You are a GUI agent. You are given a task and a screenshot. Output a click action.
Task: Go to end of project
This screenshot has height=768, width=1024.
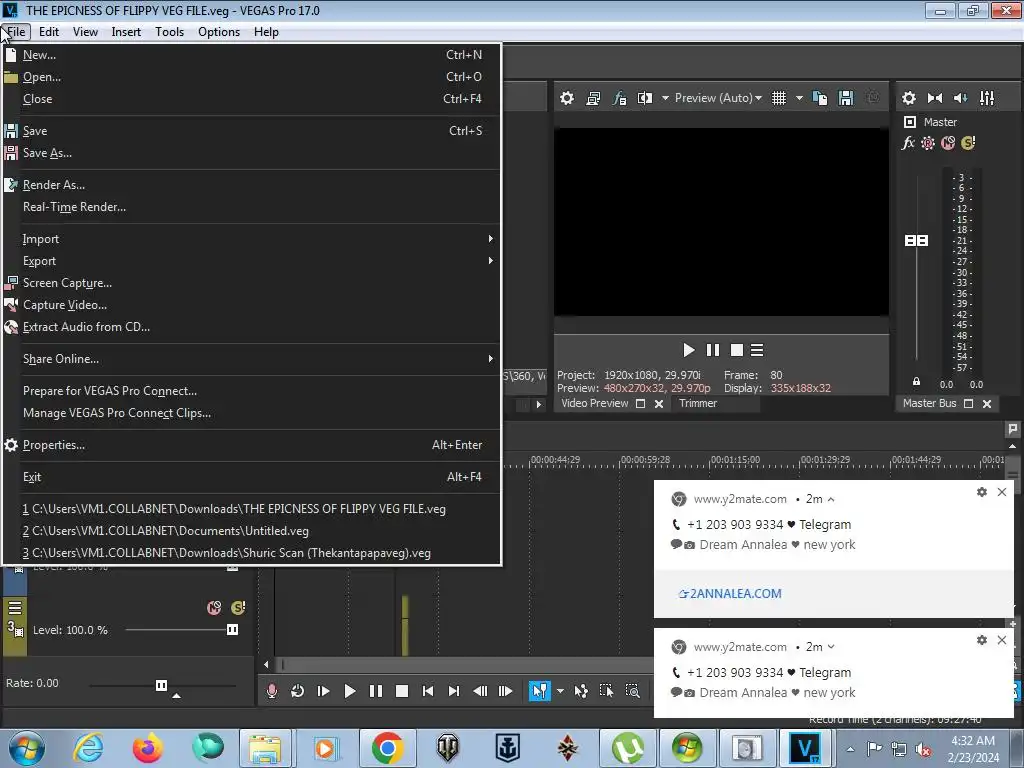[x=454, y=691]
